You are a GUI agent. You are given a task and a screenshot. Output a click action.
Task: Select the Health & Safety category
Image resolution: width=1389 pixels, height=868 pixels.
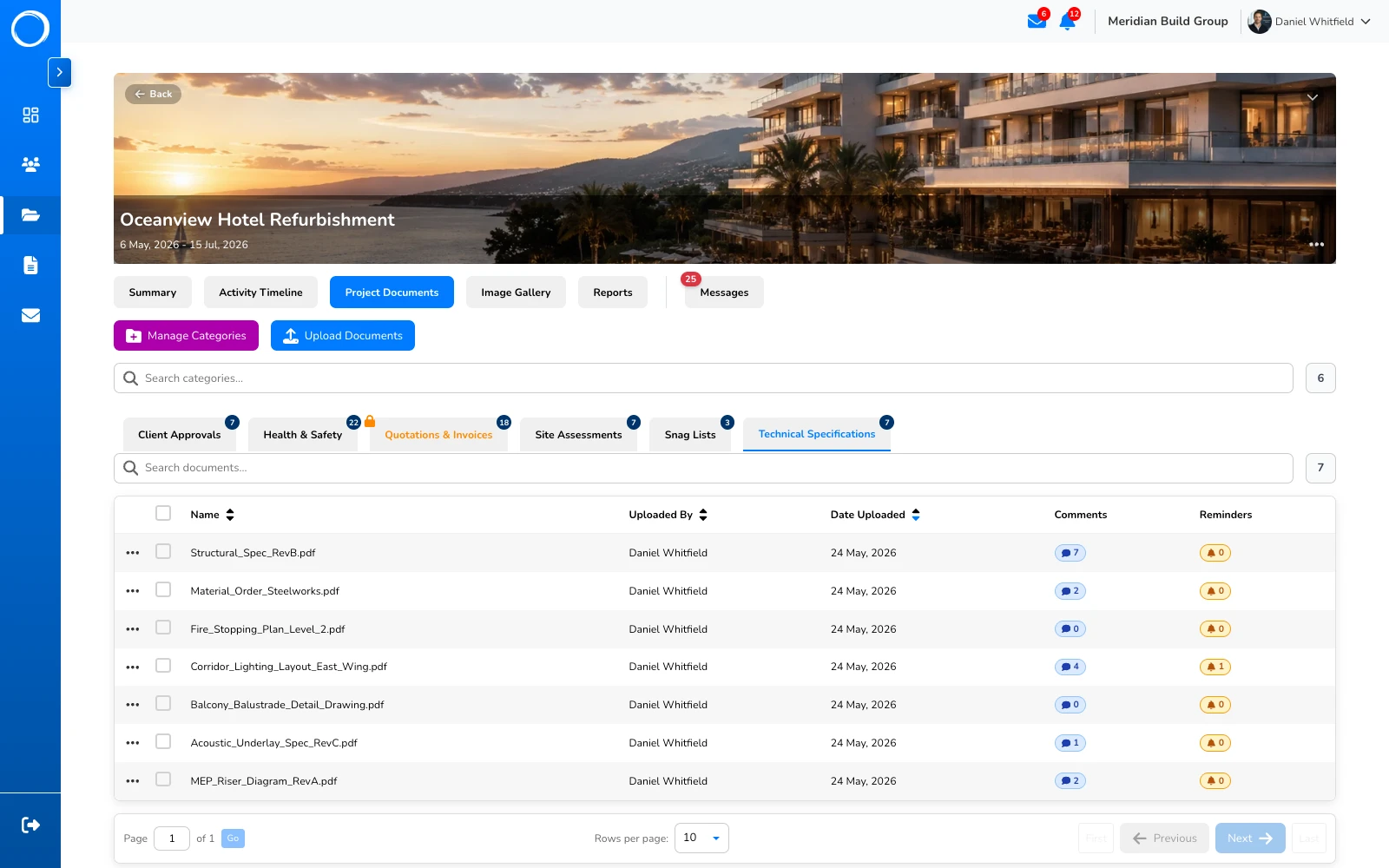[x=303, y=435]
